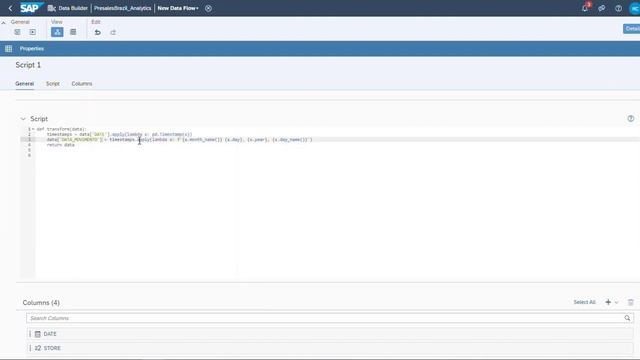This screenshot has height=360, width=640.
Task: Collapse the Script section chevron
Action: [23, 119]
